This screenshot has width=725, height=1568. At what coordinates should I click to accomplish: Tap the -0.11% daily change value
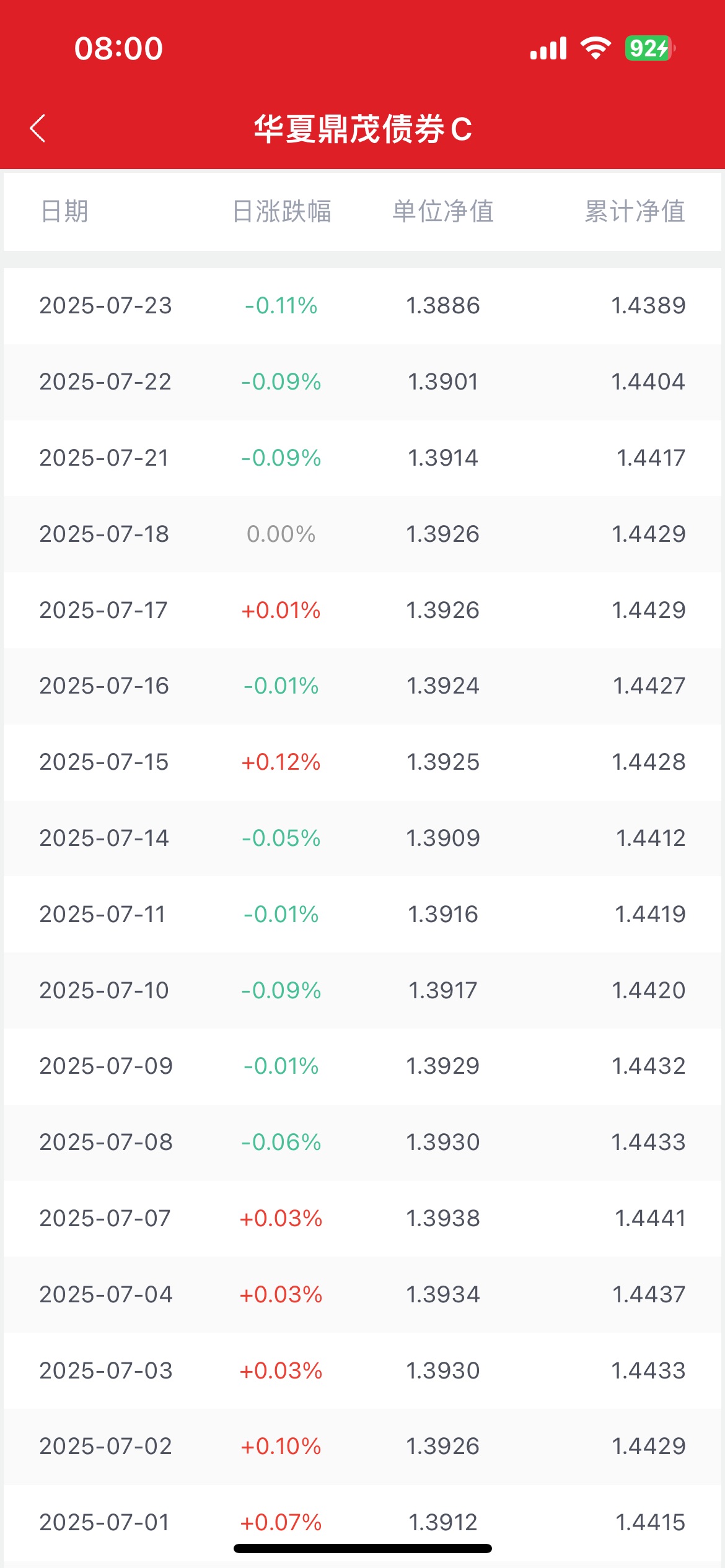tap(281, 305)
